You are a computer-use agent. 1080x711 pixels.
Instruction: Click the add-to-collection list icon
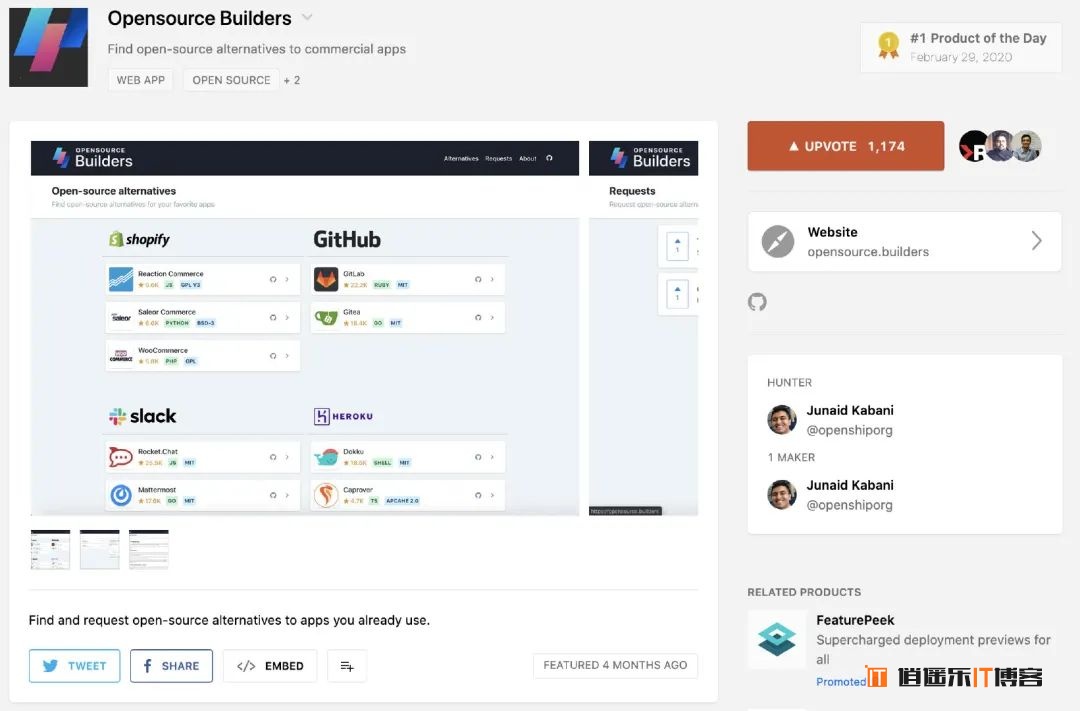click(x=347, y=666)
